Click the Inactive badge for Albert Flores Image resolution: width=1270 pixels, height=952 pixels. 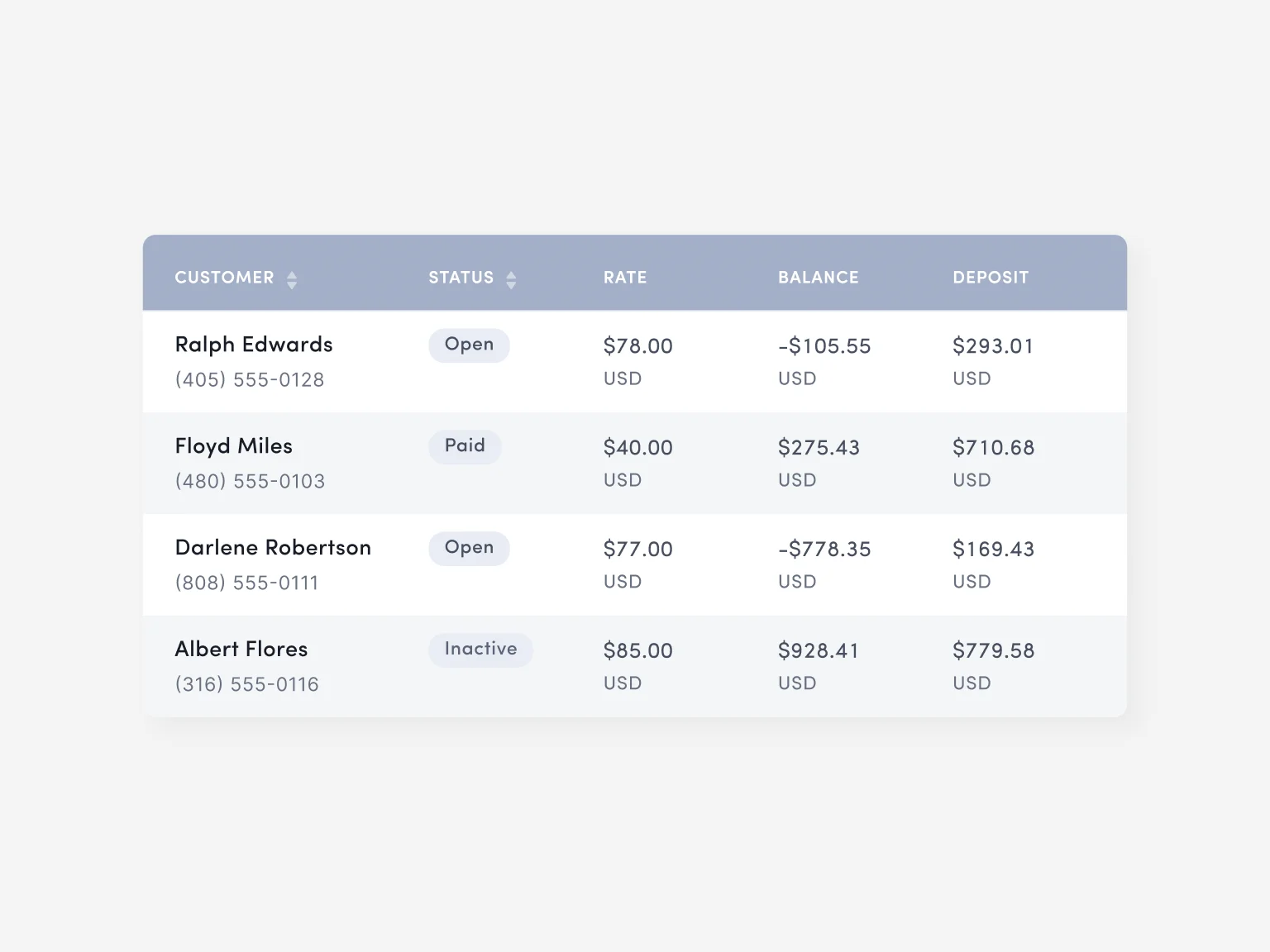tap(480, 650)
